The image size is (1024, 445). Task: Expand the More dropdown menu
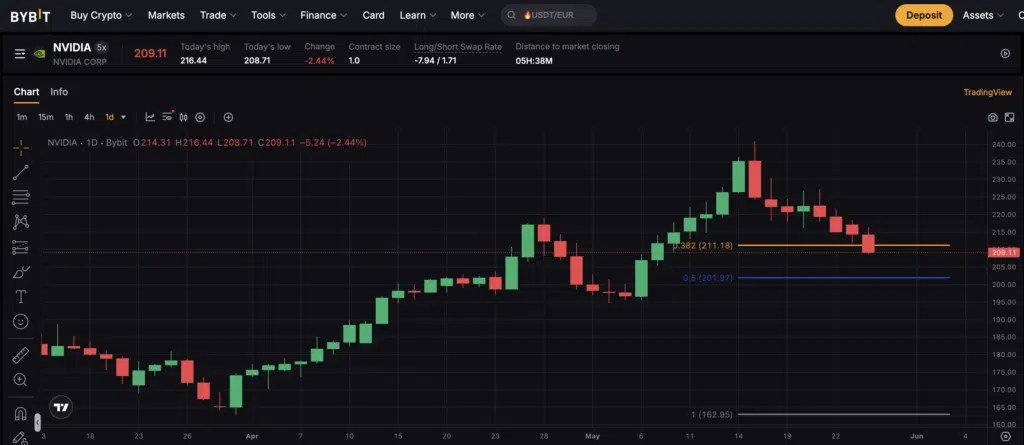tap(468, 15)
